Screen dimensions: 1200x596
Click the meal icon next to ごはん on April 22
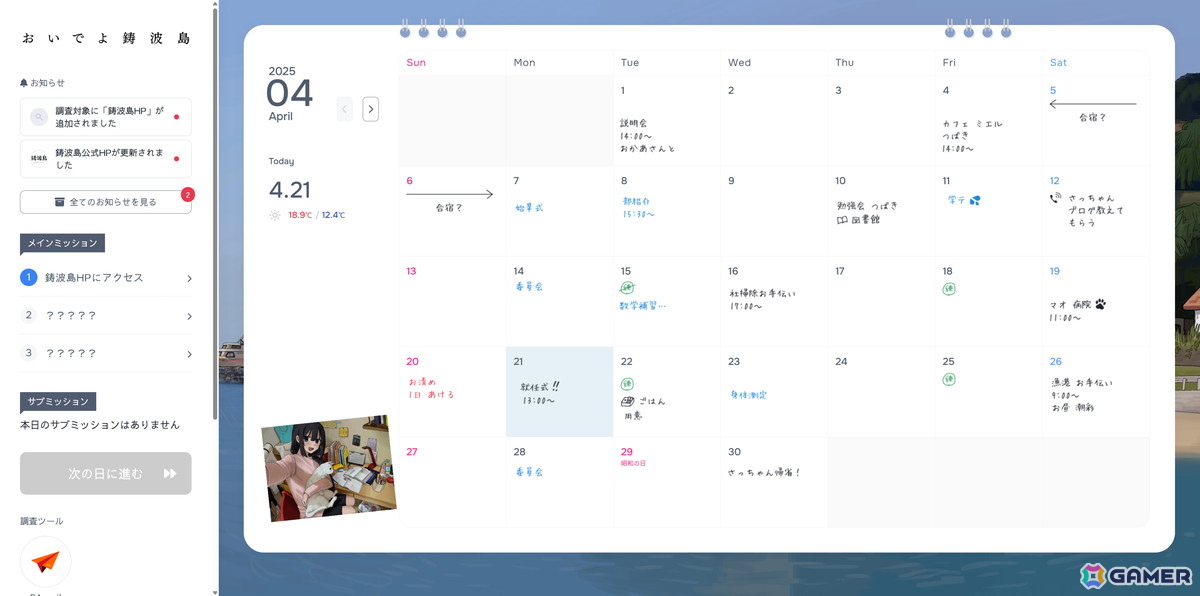pyautogui.click(x=626, y=401)
